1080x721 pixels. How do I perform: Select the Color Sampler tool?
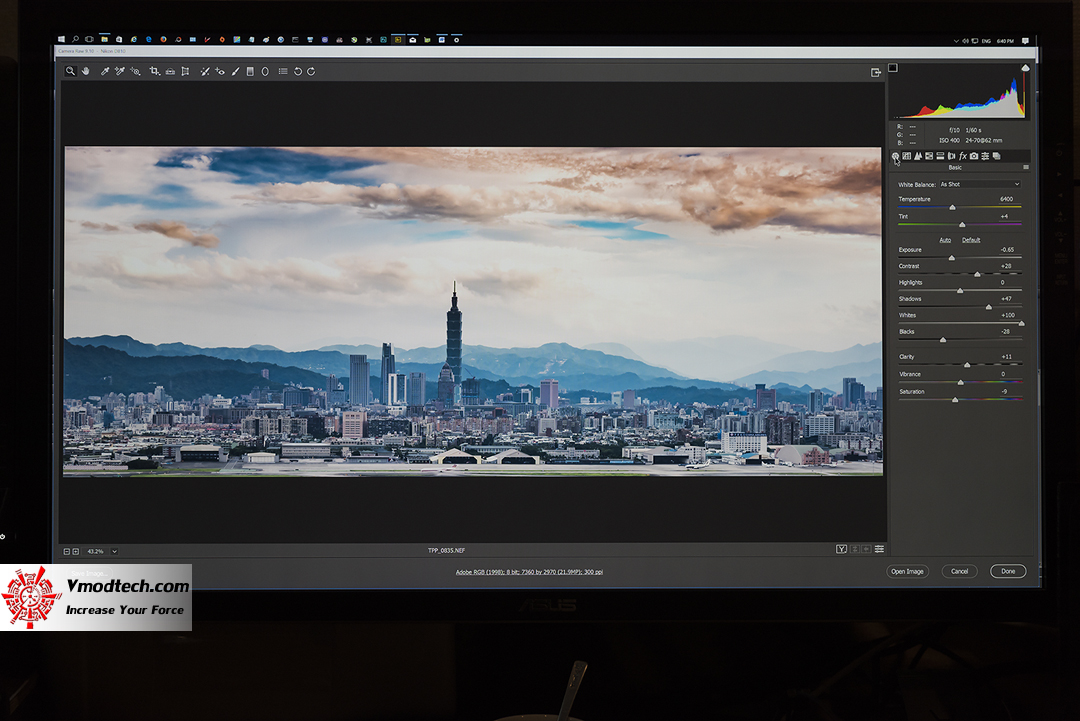pyautogui.click(x=120, y=71)
